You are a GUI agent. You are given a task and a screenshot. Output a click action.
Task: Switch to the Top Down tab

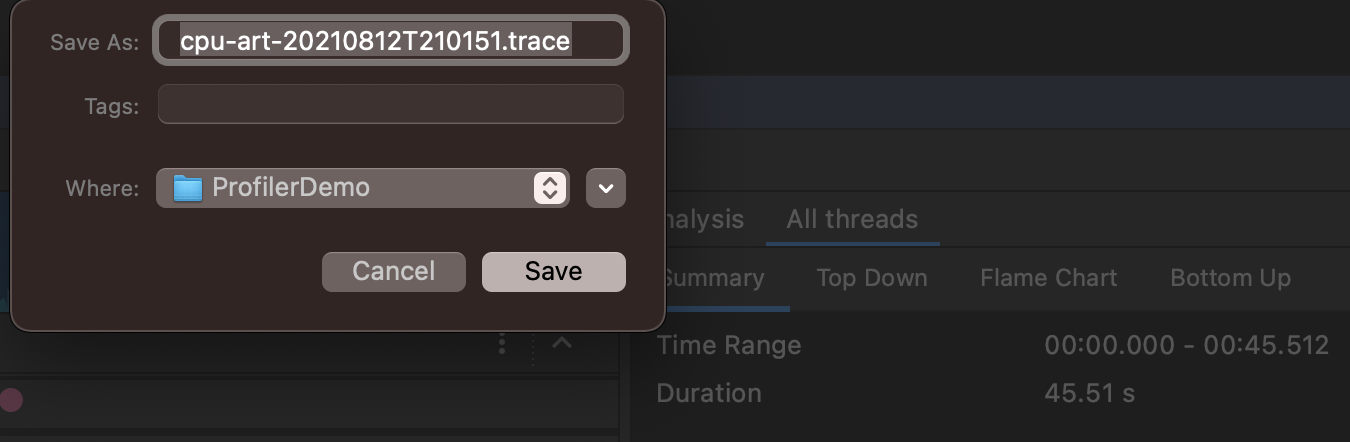click(x=872, y=278)
